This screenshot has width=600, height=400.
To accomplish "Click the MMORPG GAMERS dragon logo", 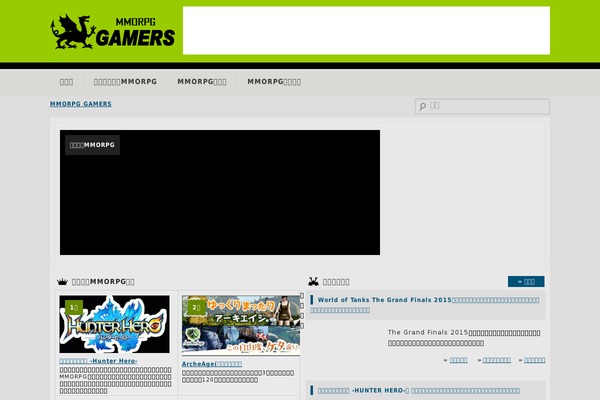I will click(x=112, y=32).
